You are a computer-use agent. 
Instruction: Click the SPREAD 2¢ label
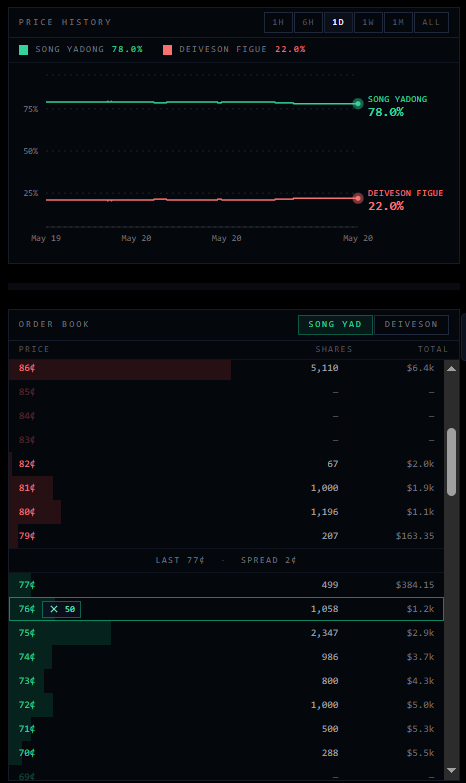tap(269, 560)
